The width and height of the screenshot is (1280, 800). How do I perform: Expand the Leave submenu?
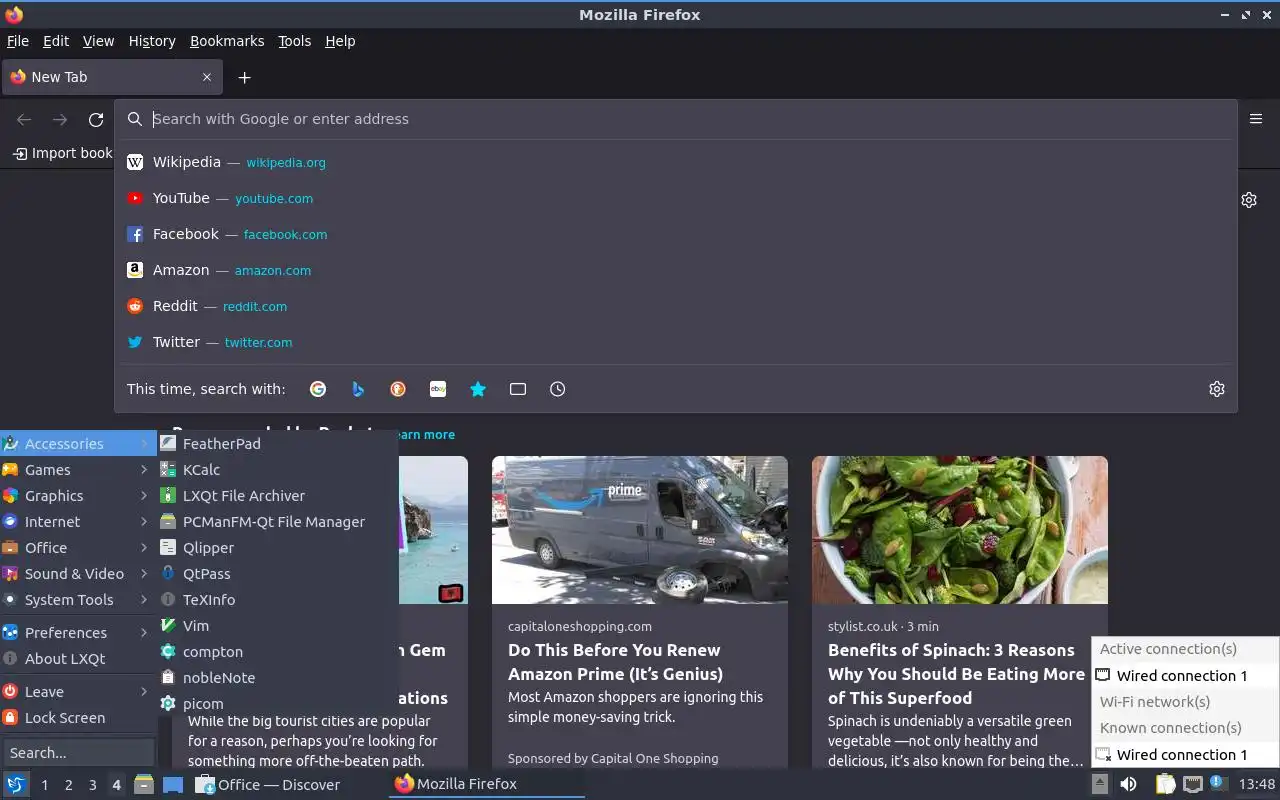click(78, 691)
